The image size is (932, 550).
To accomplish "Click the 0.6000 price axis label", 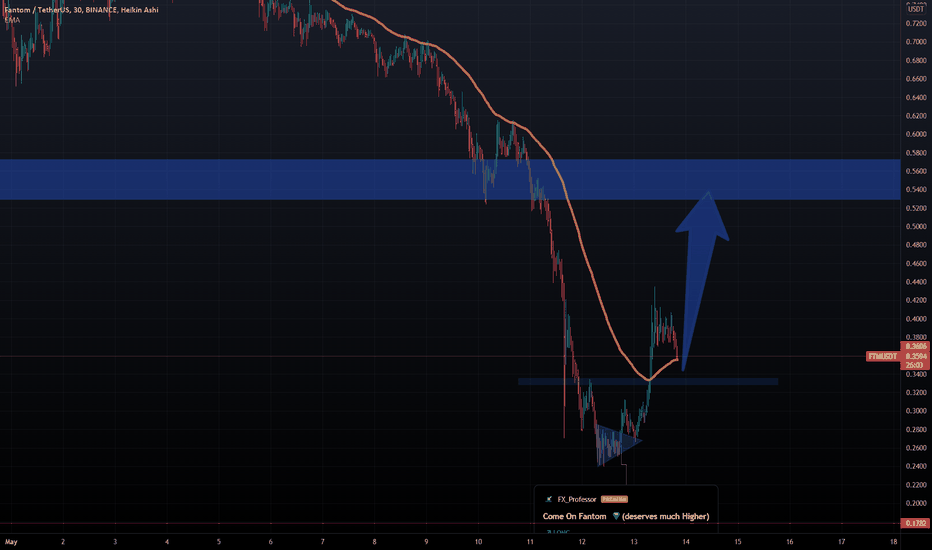I will (x=916, y=134).
